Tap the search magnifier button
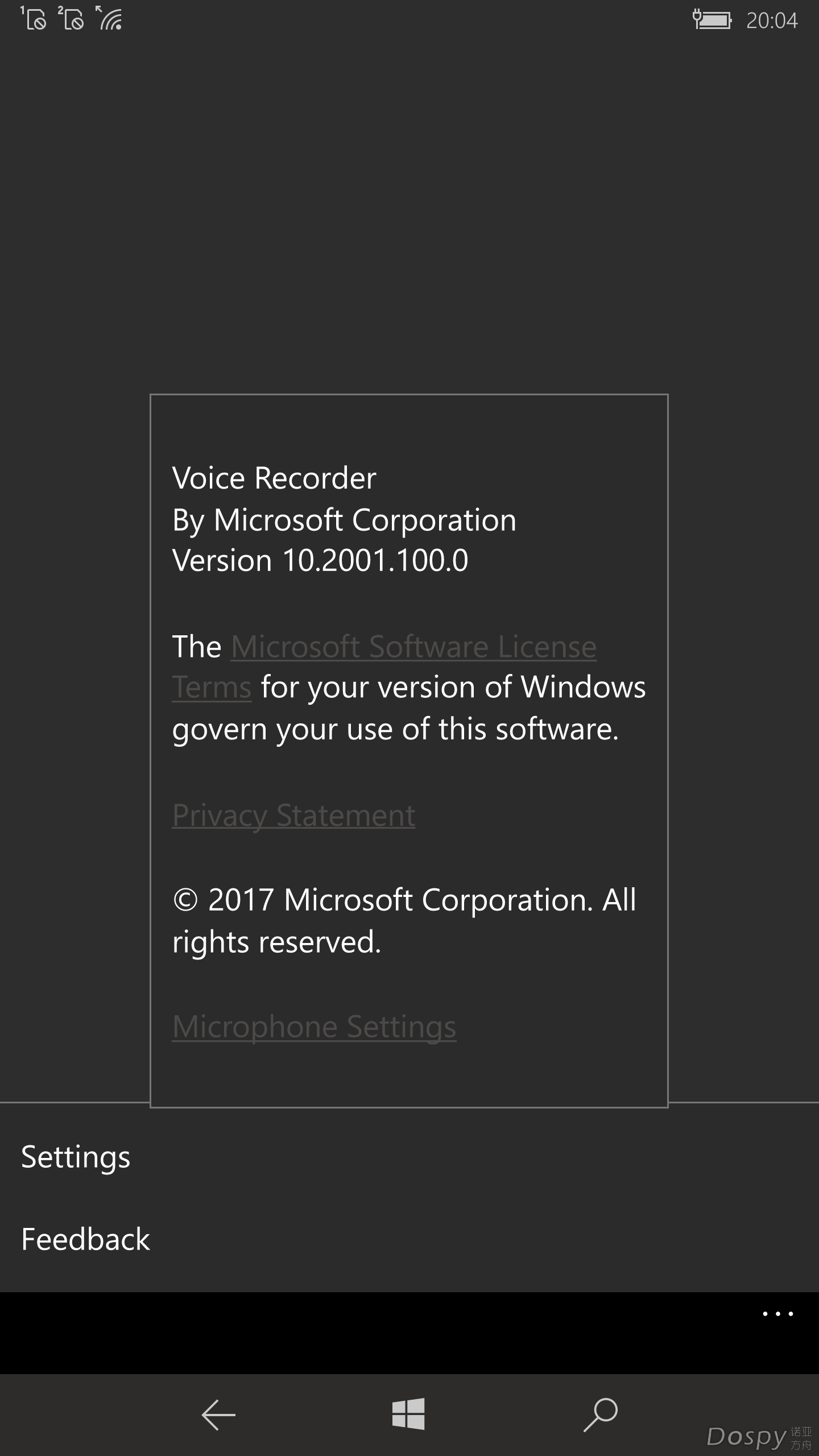 (x=601, y=1414)
